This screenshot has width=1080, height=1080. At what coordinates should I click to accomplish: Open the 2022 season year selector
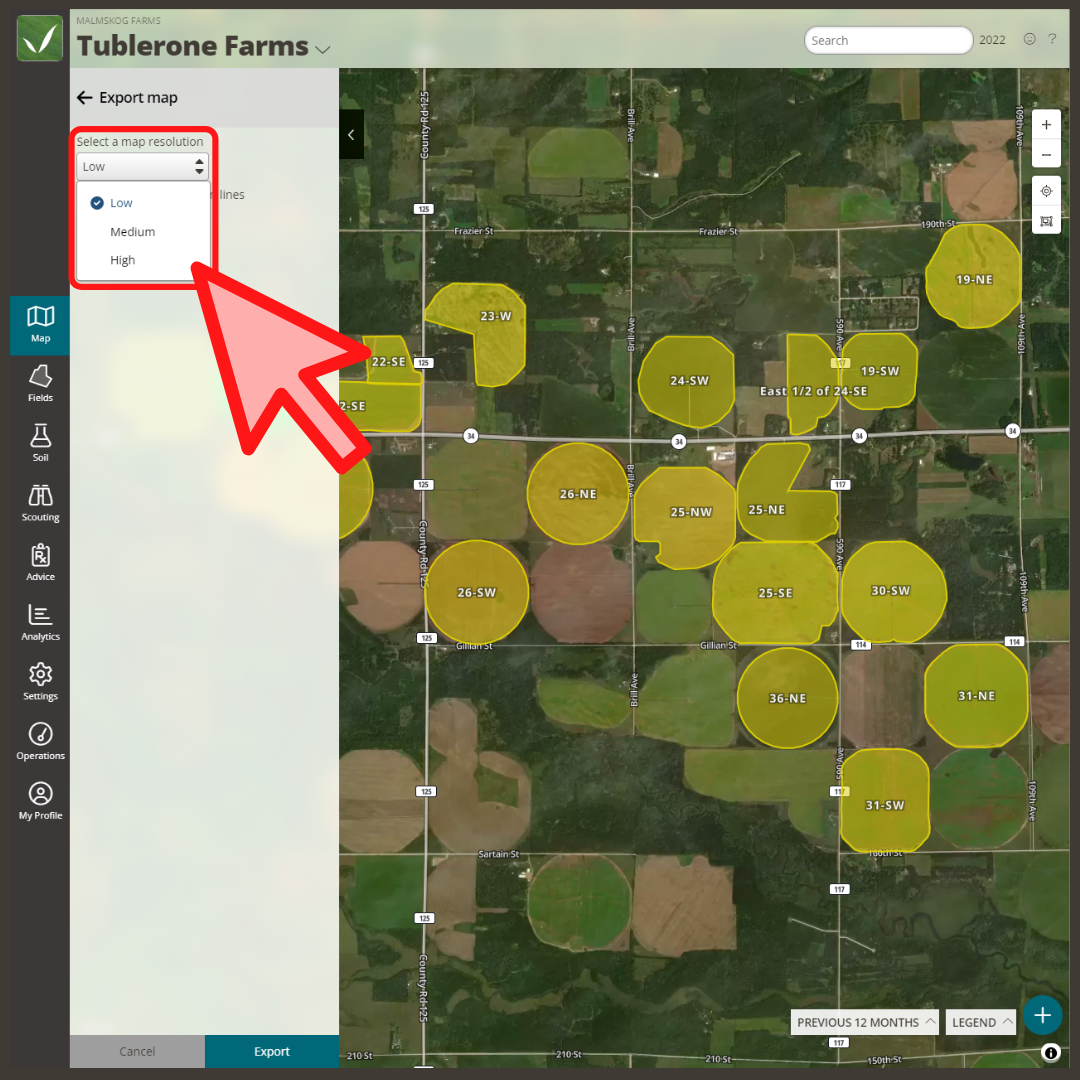point(992,40)
